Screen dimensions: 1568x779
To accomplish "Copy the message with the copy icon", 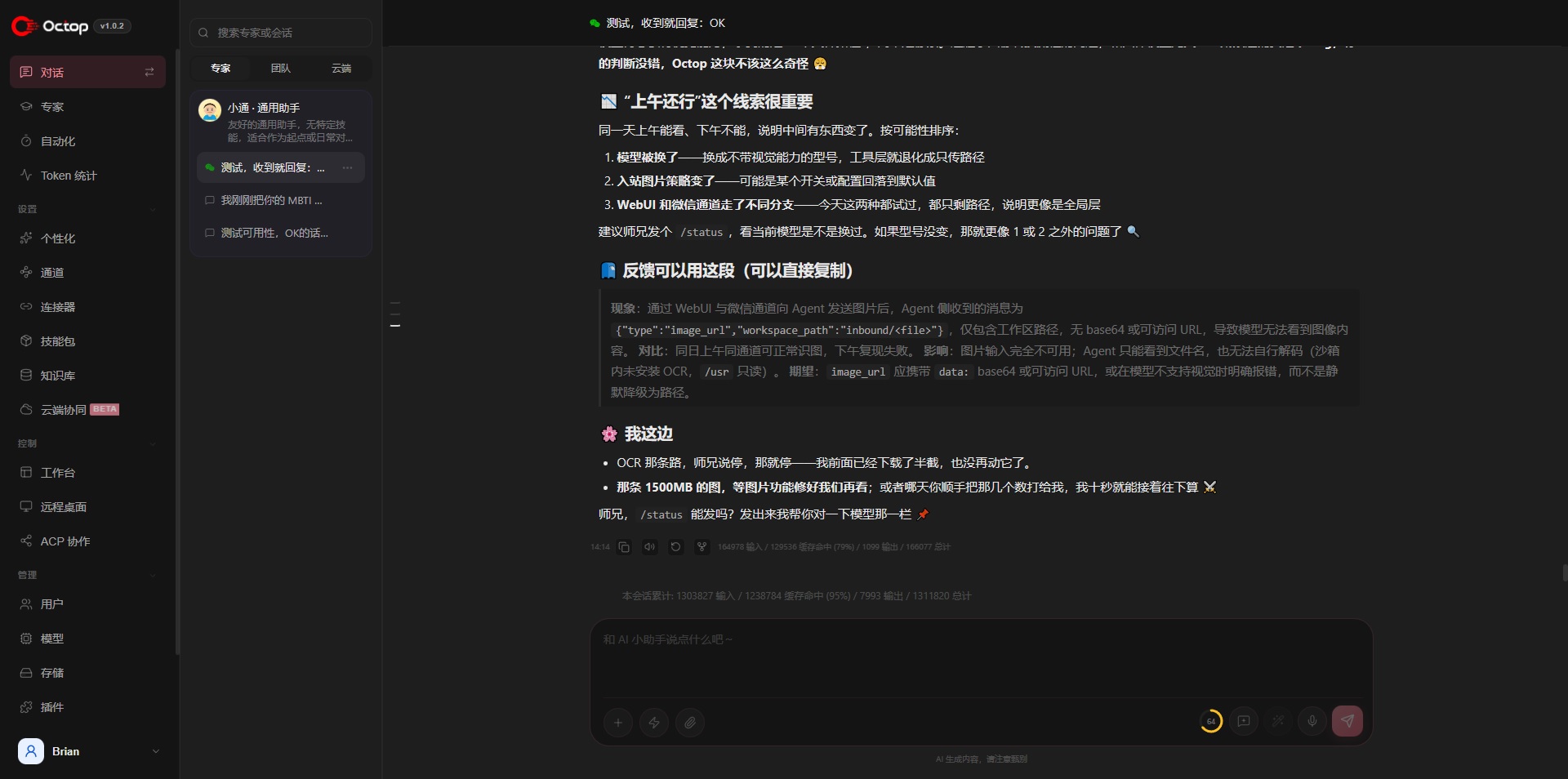I will pyautogui.click(x=624, y=547).
